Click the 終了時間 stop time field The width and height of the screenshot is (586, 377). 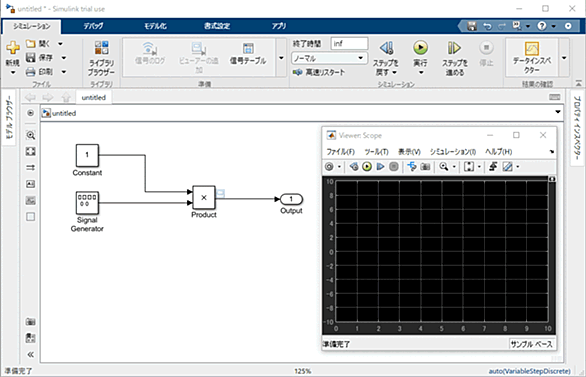click(x=349, y=44)
